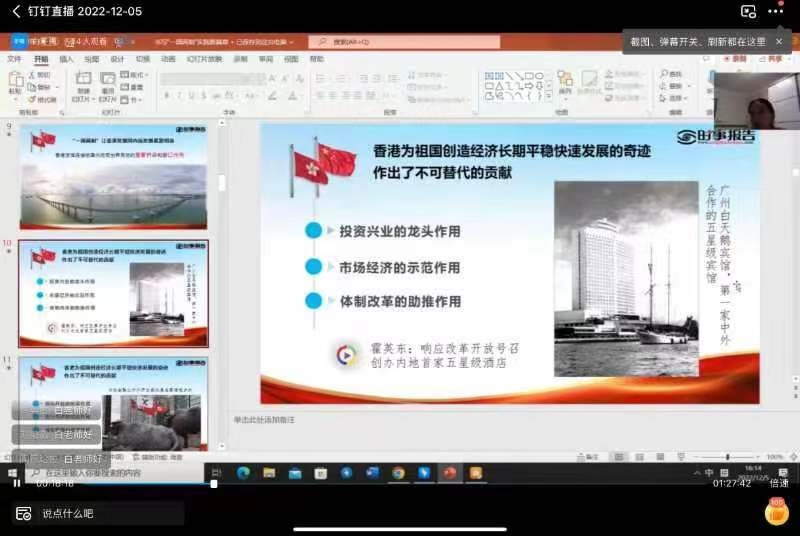
Task: Select slide 10 thumbnail in panel
Action: pyautogui.click(x=113, y=294)
